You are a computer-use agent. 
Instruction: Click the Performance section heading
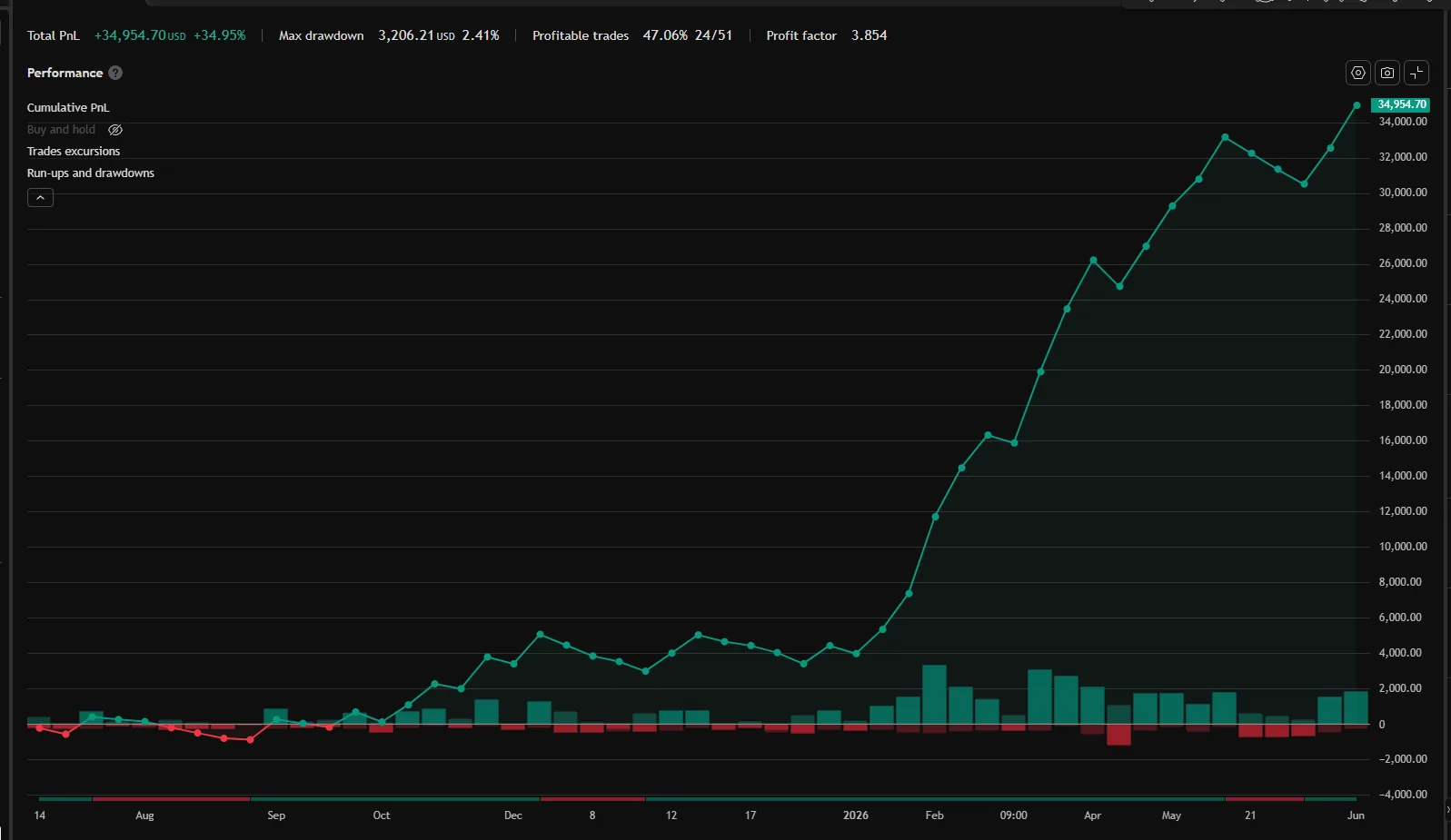tap(65, 73)
